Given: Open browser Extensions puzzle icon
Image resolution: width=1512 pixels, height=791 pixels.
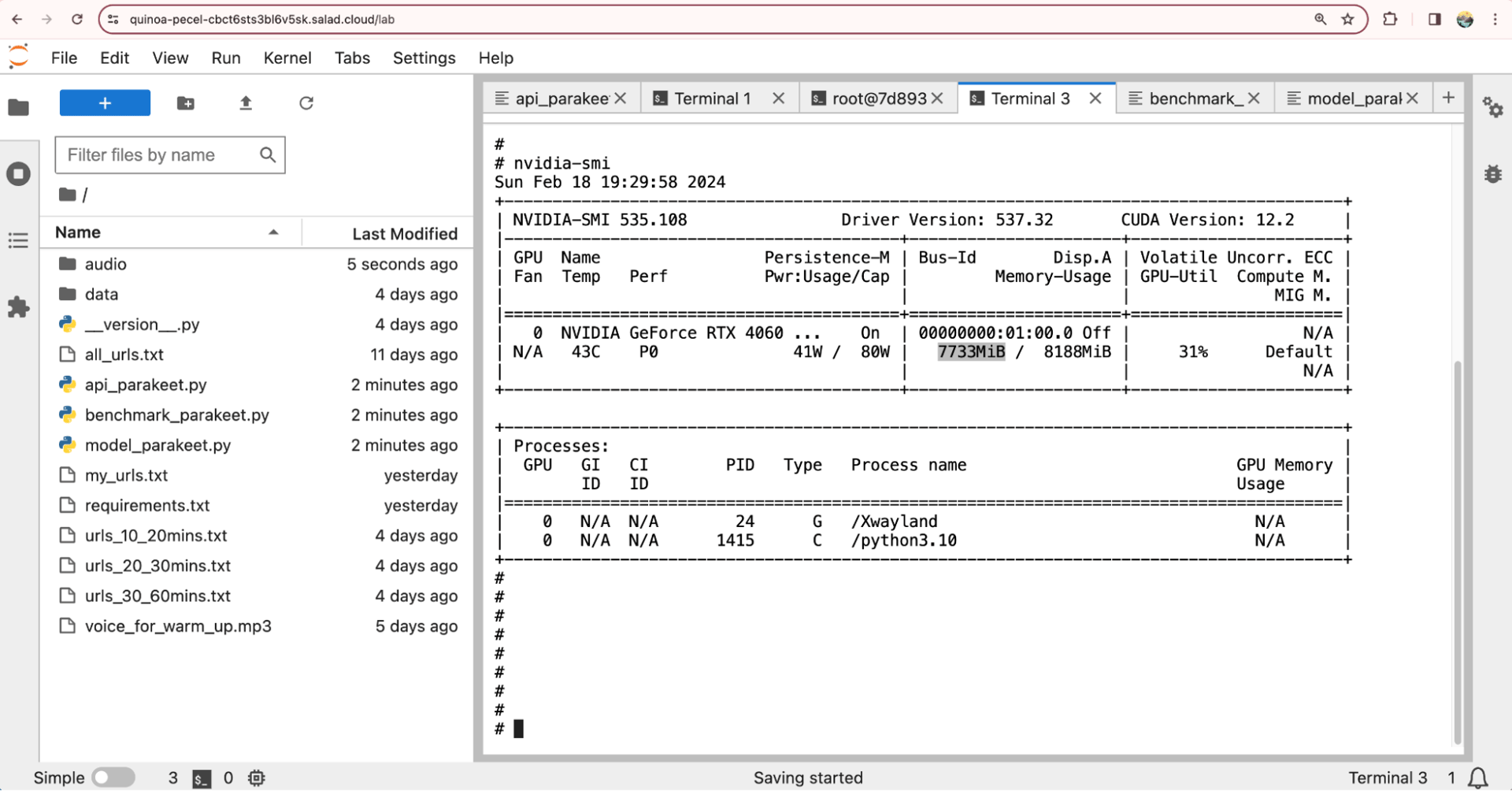Looking at the screenshot, I should [x=1390, y=19].
